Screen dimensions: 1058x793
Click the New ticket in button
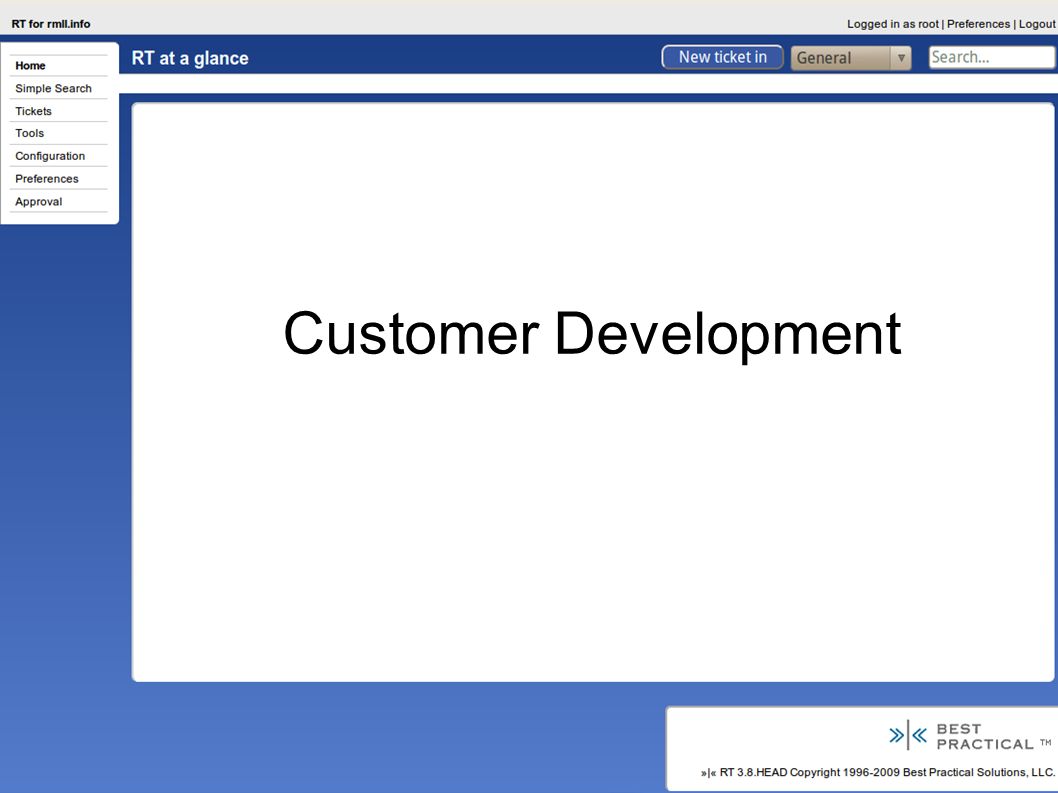(x=722, y=57)
